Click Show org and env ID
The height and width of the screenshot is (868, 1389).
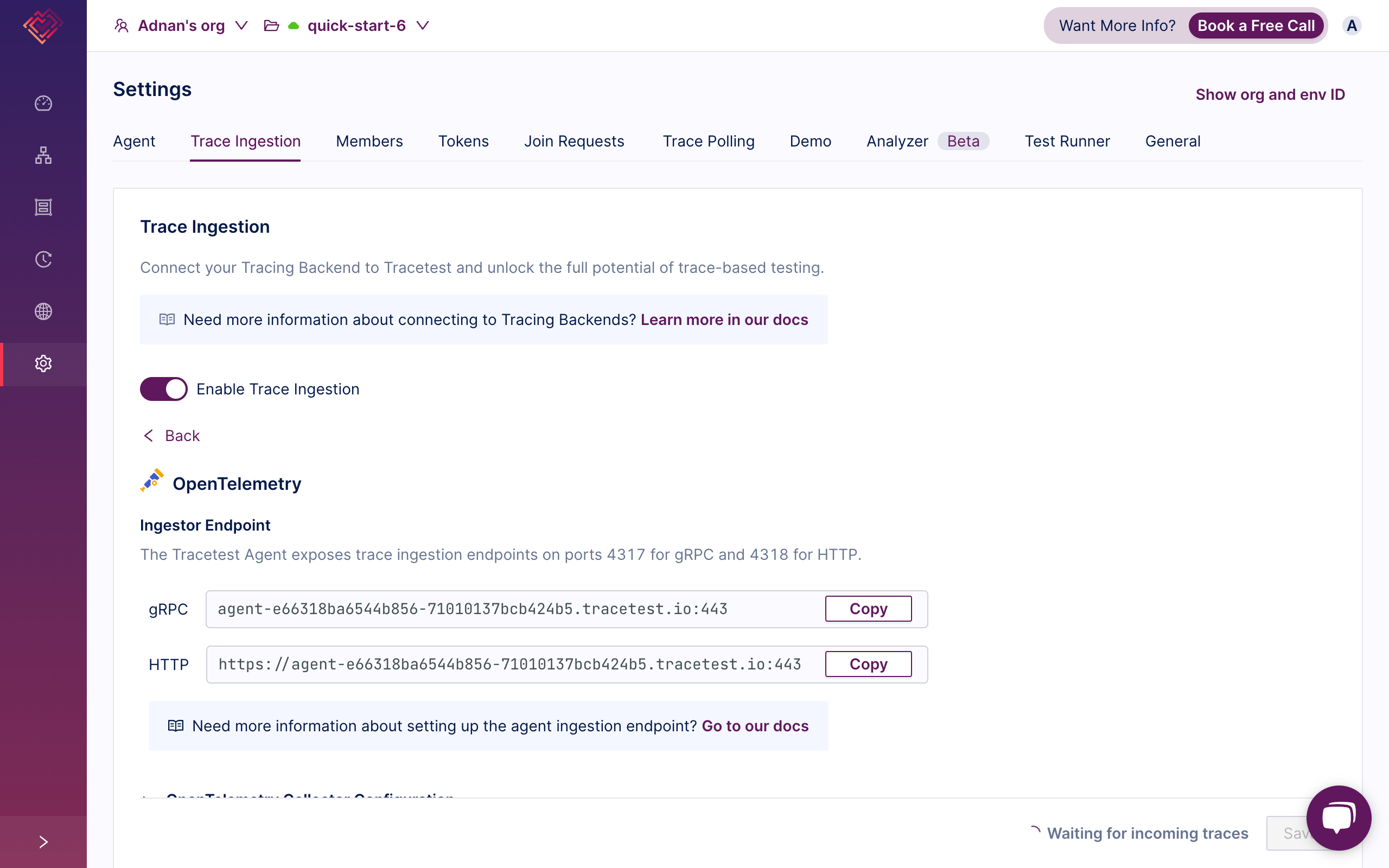pyautogui.click(x=1270, y=95)
